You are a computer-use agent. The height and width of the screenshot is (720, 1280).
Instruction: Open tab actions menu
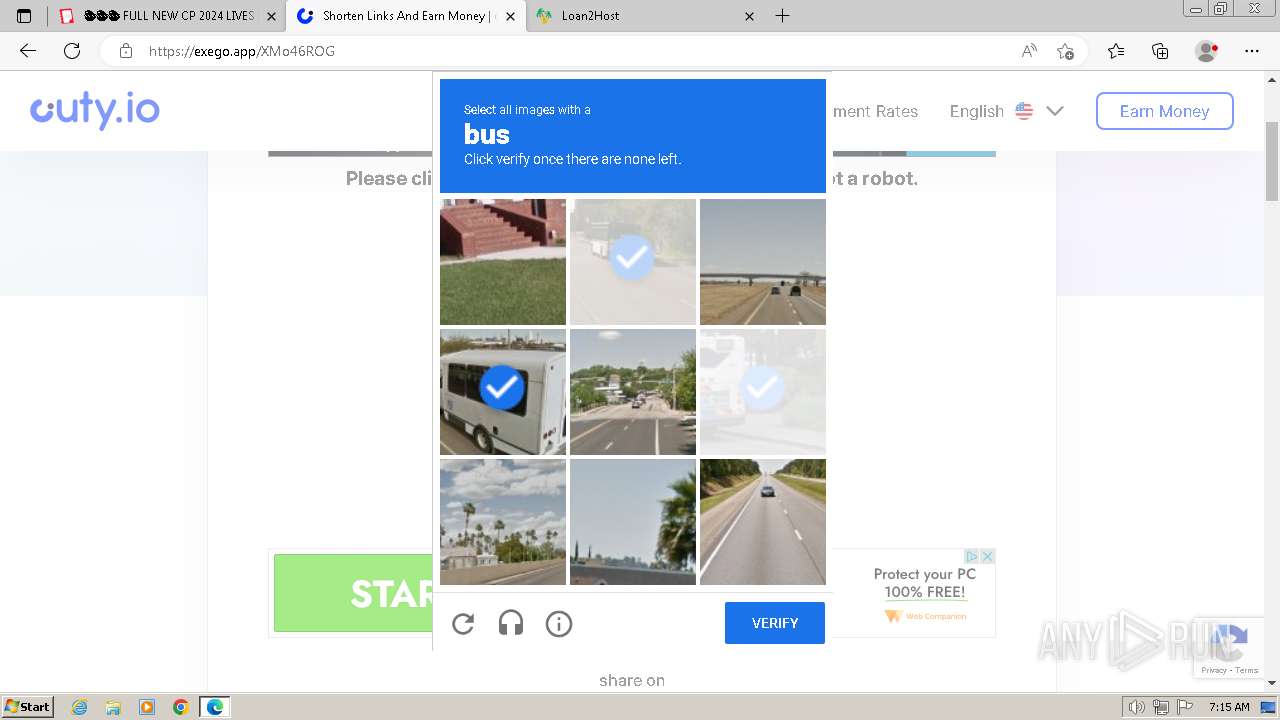(24, 16)
